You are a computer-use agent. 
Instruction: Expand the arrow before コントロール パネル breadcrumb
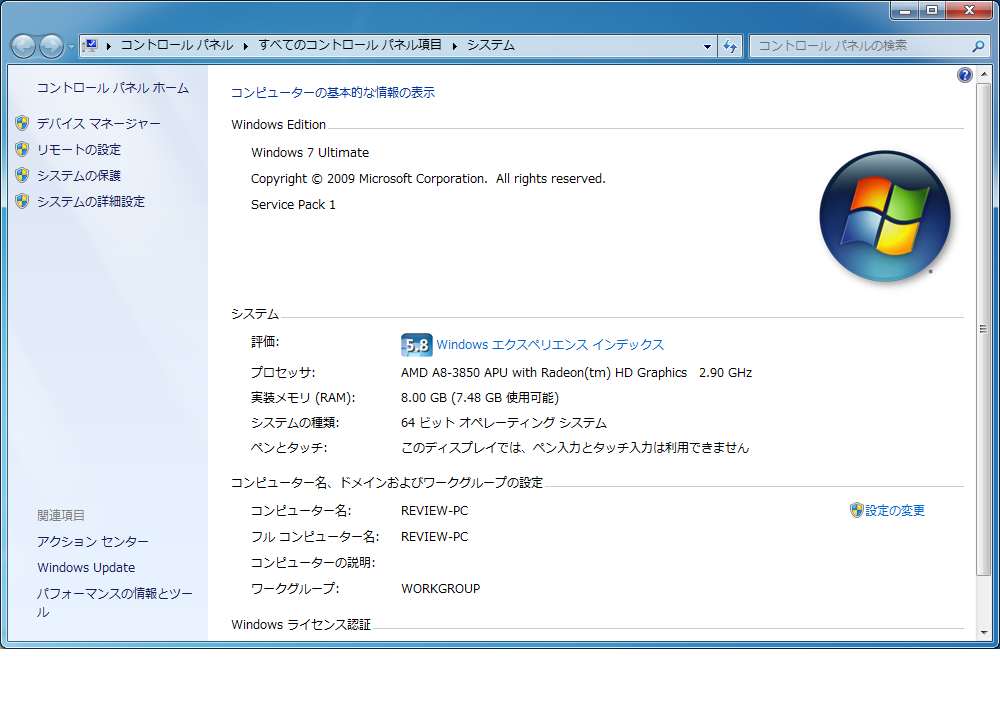109,46
